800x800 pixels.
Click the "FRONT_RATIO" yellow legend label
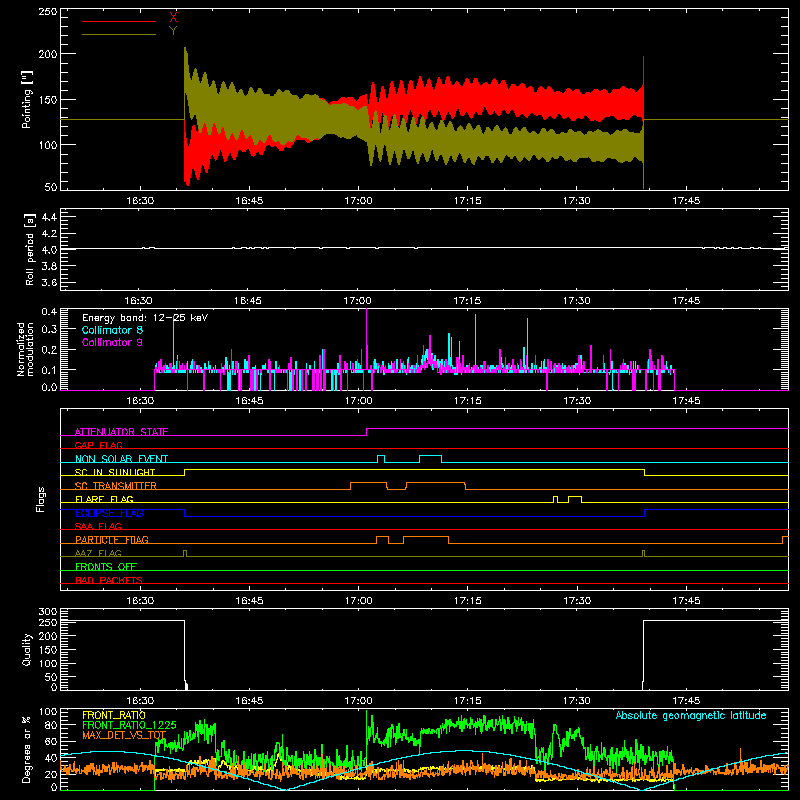pyautogui.click(x=114, y=715)
